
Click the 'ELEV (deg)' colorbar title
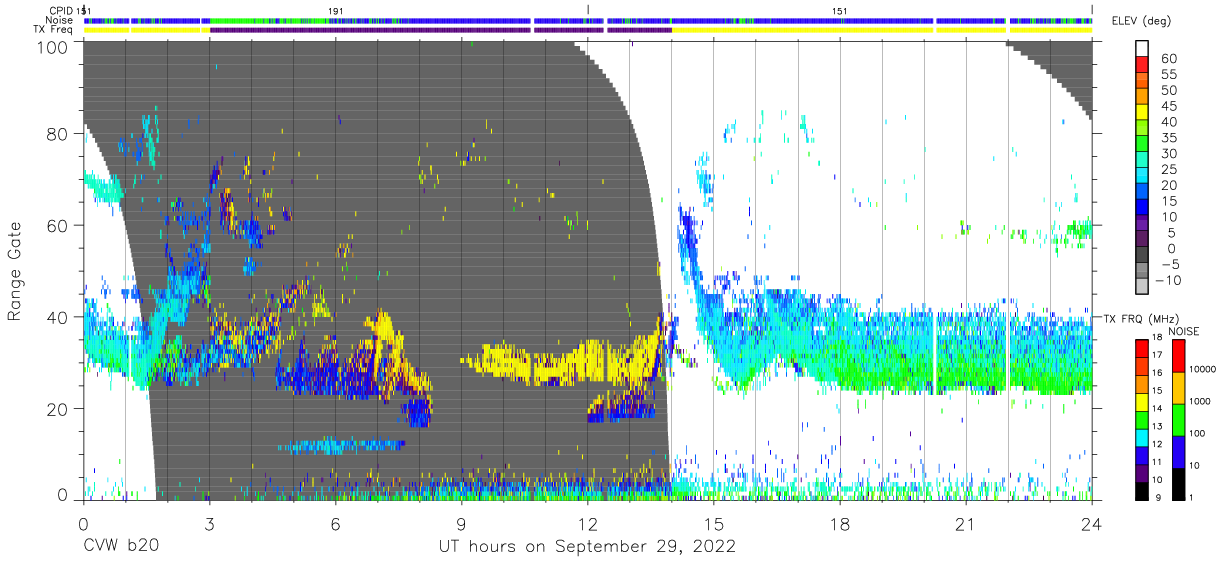[x=1143, y=21]
